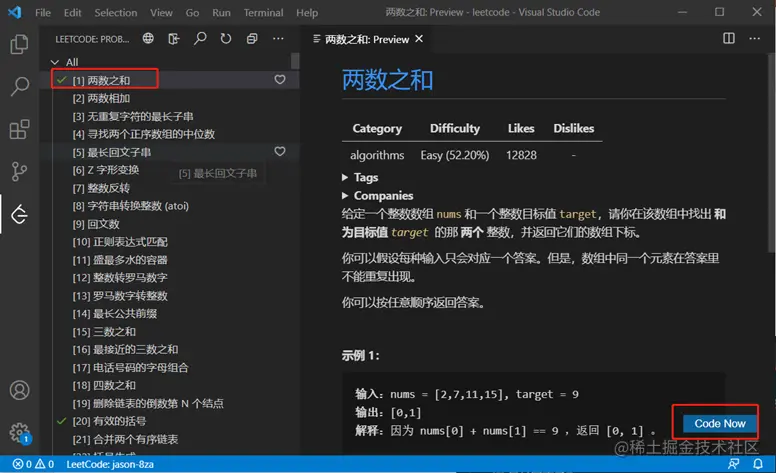Screen dimensions: 776x473
Task: Open notifications bell in status bar
Action: 758,464
